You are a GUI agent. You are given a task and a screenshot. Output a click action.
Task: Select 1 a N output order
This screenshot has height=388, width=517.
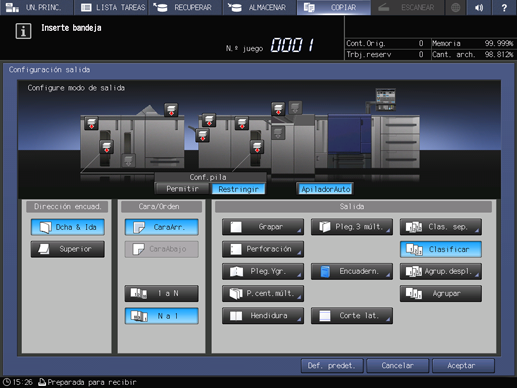[162, 293]
